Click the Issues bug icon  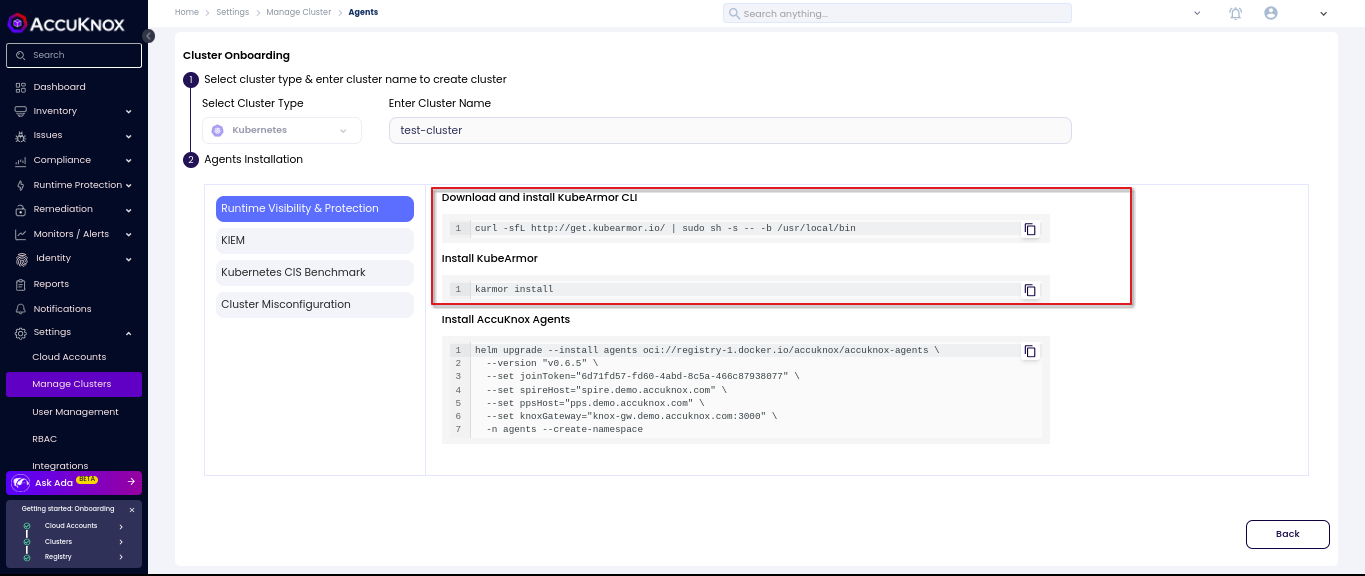click(x=21, y=136)
